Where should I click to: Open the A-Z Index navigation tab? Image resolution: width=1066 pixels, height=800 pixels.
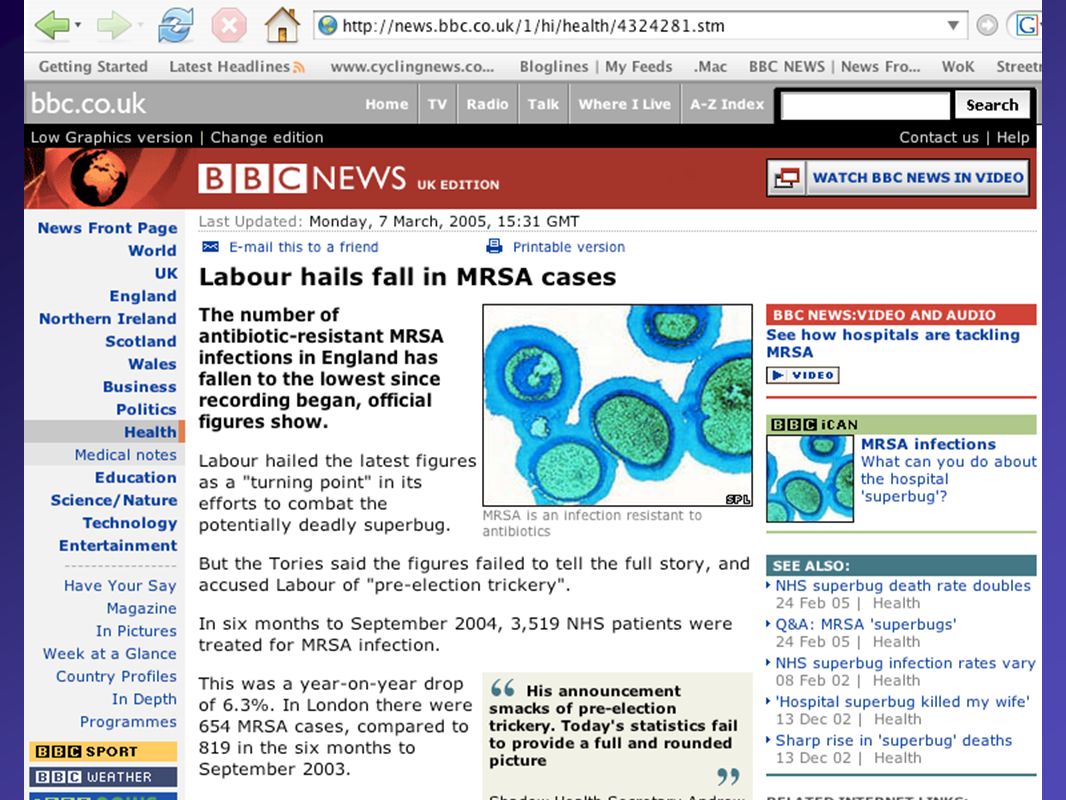pos(727,105)
